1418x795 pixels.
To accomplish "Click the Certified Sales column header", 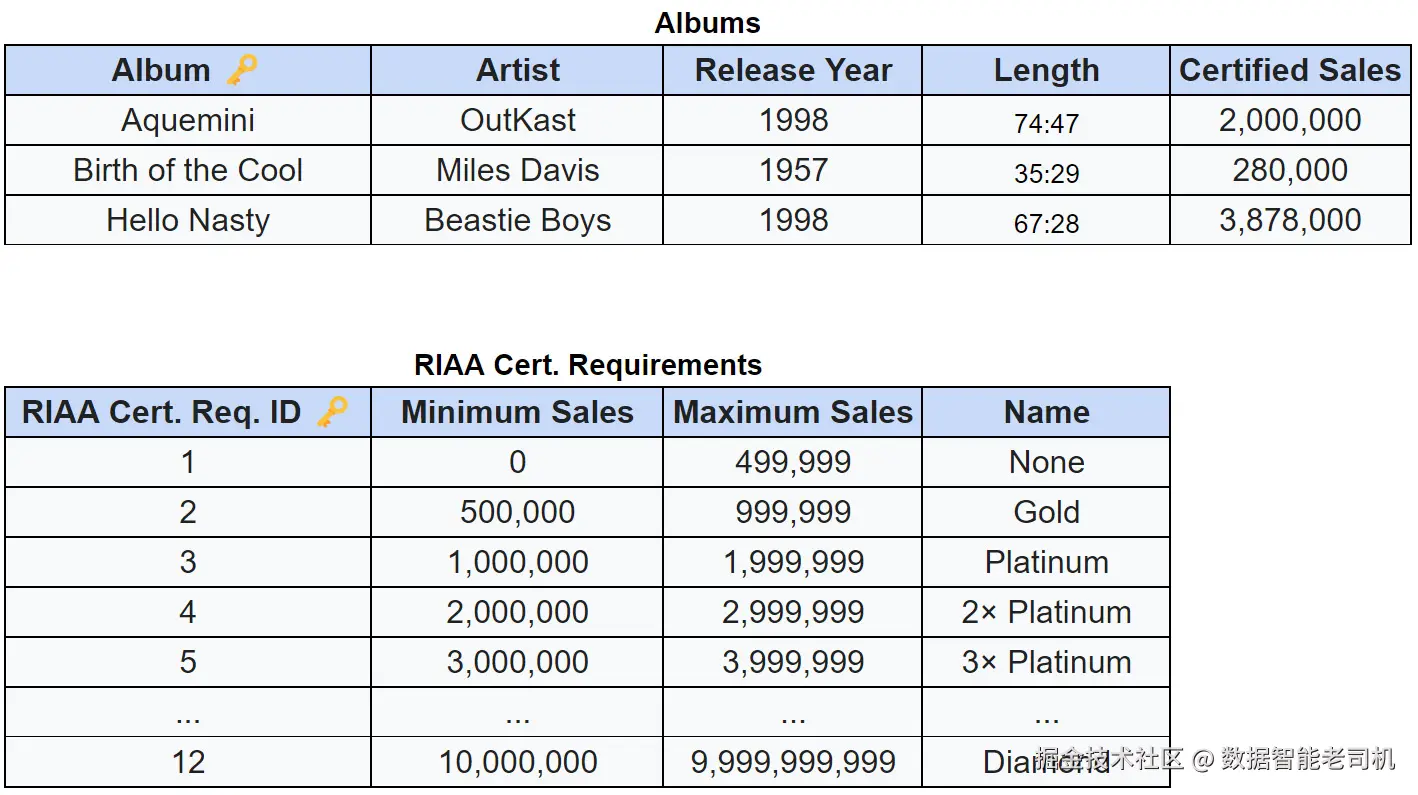I will pyautogui.click(x=1290, y=70).
